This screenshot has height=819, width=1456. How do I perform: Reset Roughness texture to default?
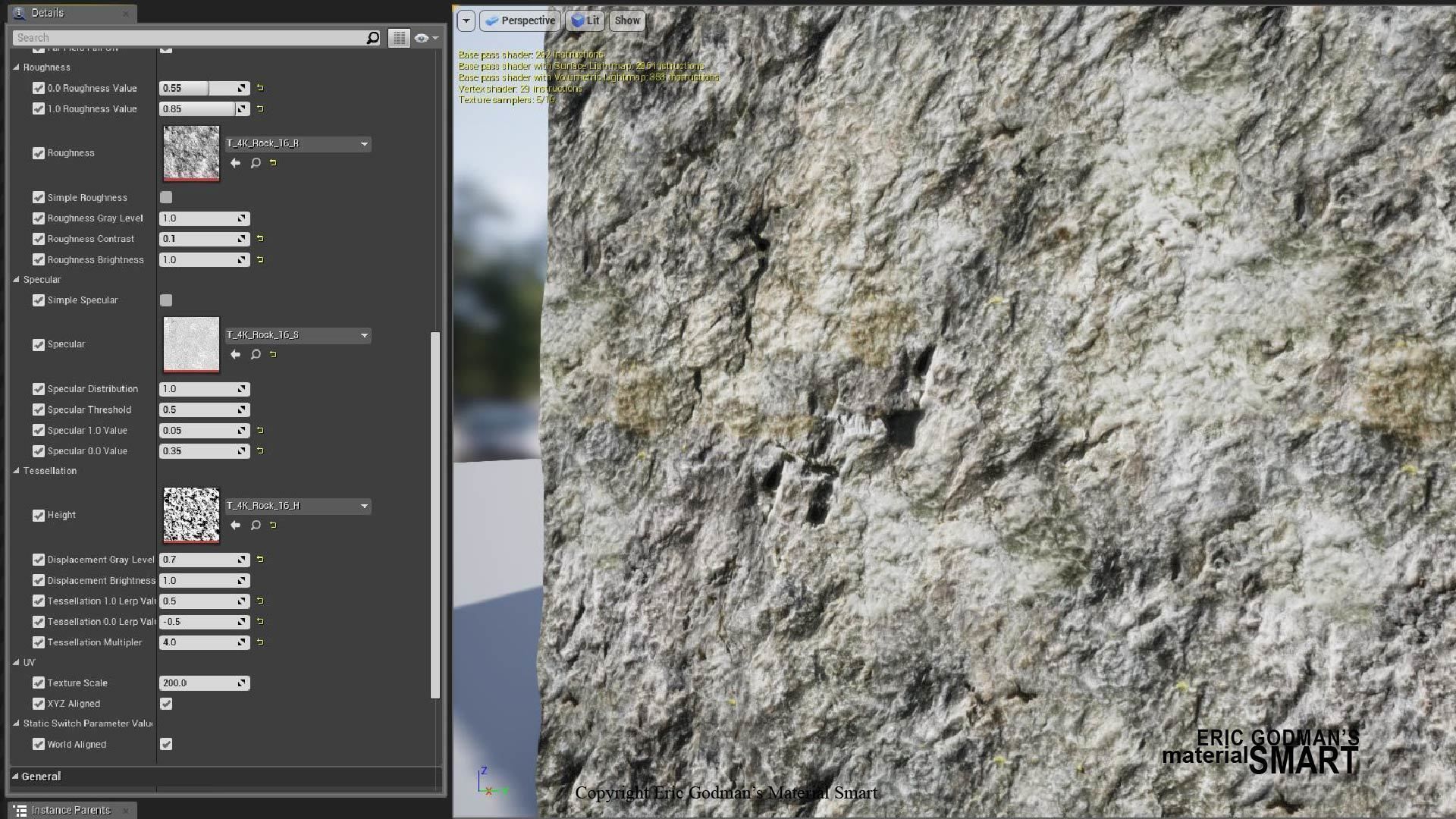(x=273, y=163)
